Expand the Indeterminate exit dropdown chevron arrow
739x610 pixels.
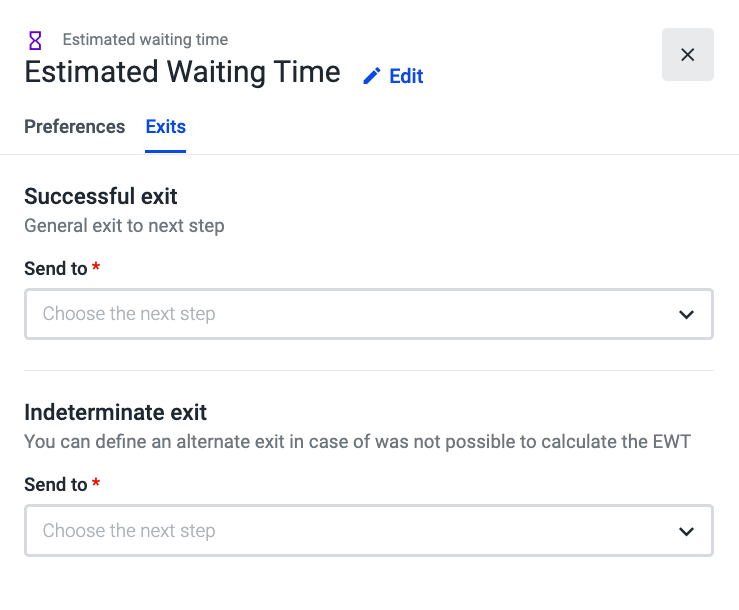pyautogui.click(x=686, y=531)
